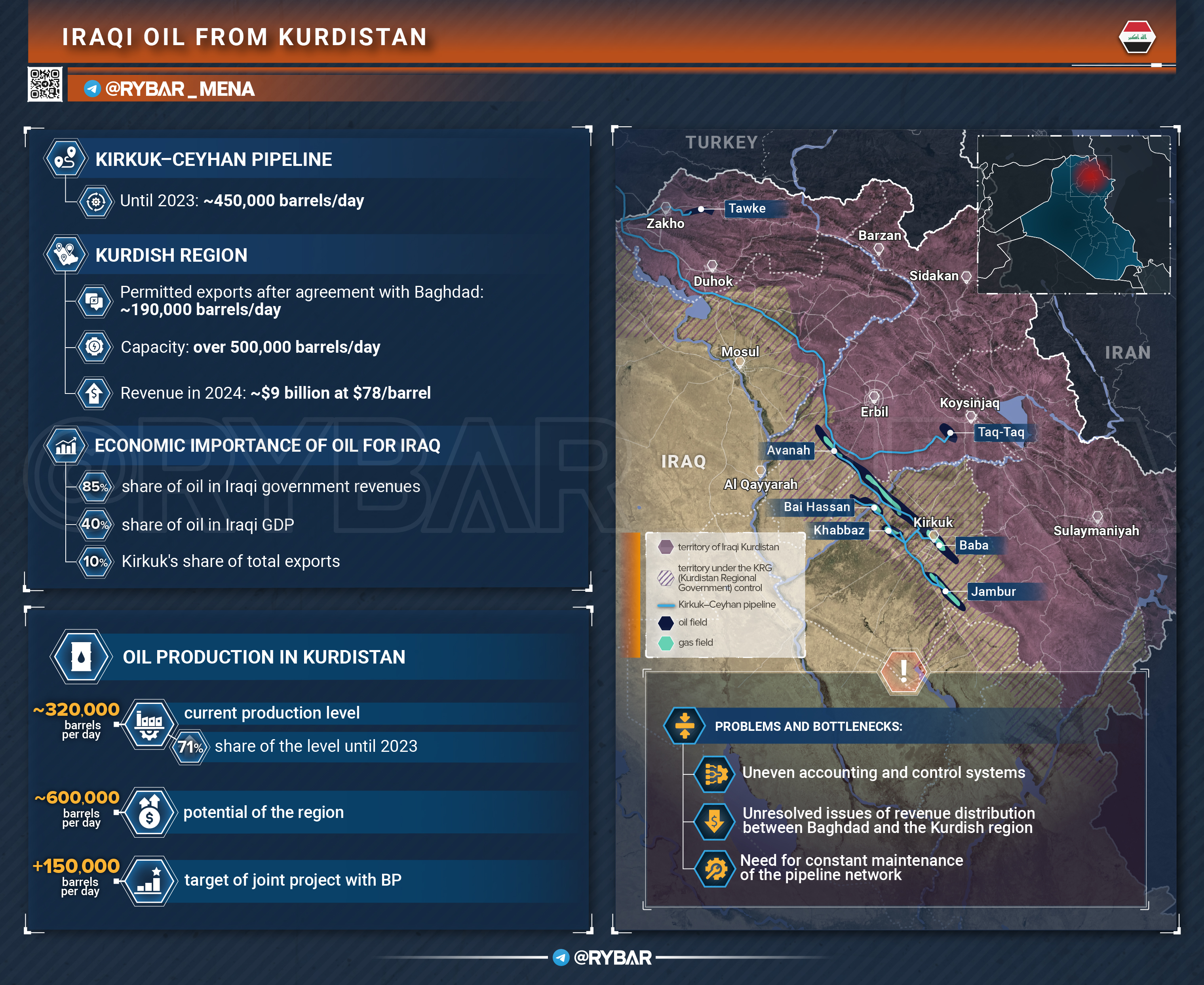Click the 85% oil revenue share badge
1204x985 pixels.
coord(95,486)
